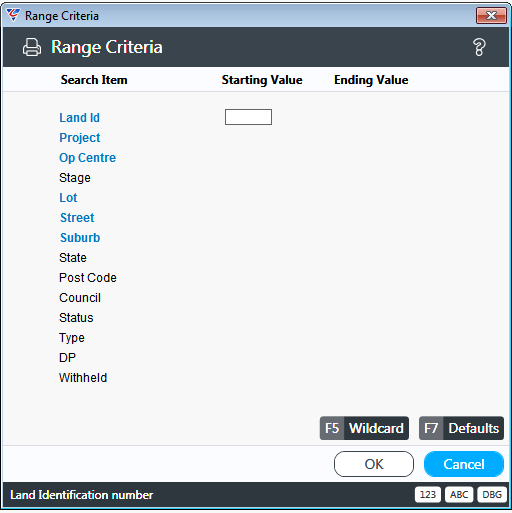The height and width of the screenshot is (513, 512).
Task: Select the Project search item
Action: coord(80,138)
